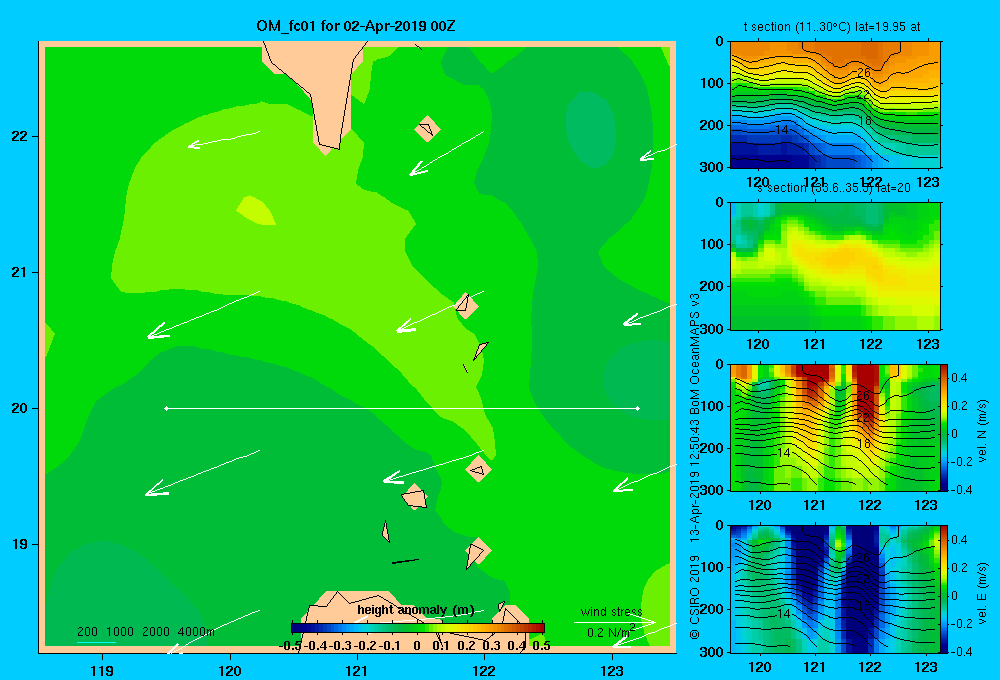The width and height of the screenshot is (1000, 680).
Task: Click longitude label 122 on main map axis
Action: click(x=484, y=670)
